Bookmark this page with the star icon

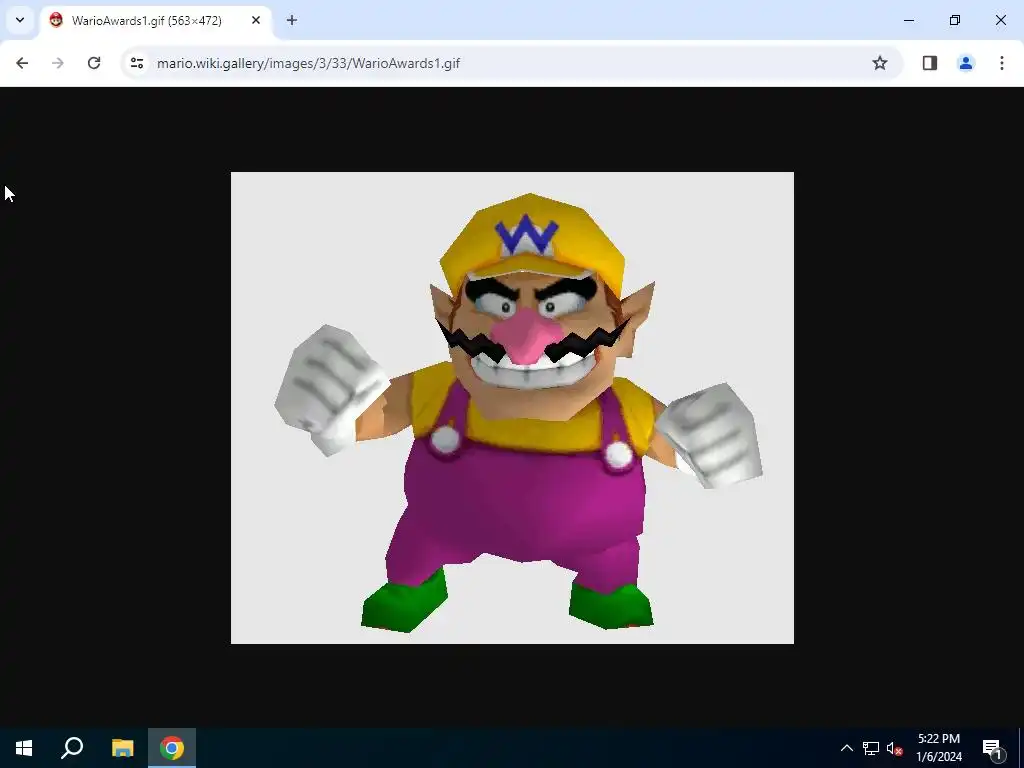(x=880, y=63)
